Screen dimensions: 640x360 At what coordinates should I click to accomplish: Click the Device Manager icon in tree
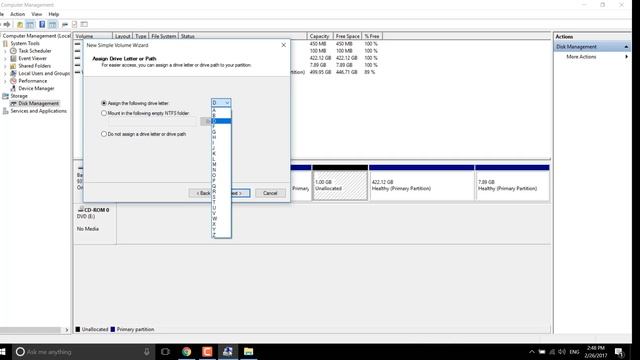(x=13, y=88)
